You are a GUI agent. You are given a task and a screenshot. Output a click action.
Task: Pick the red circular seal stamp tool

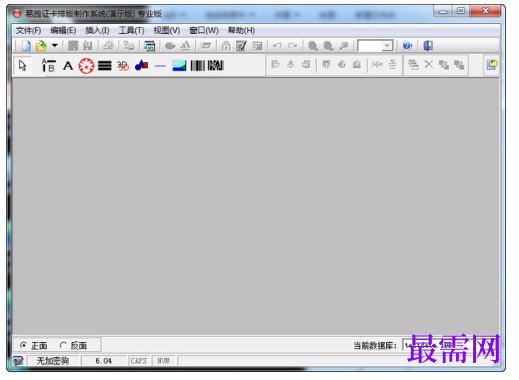pyautogui.click(x=86, y=66)
